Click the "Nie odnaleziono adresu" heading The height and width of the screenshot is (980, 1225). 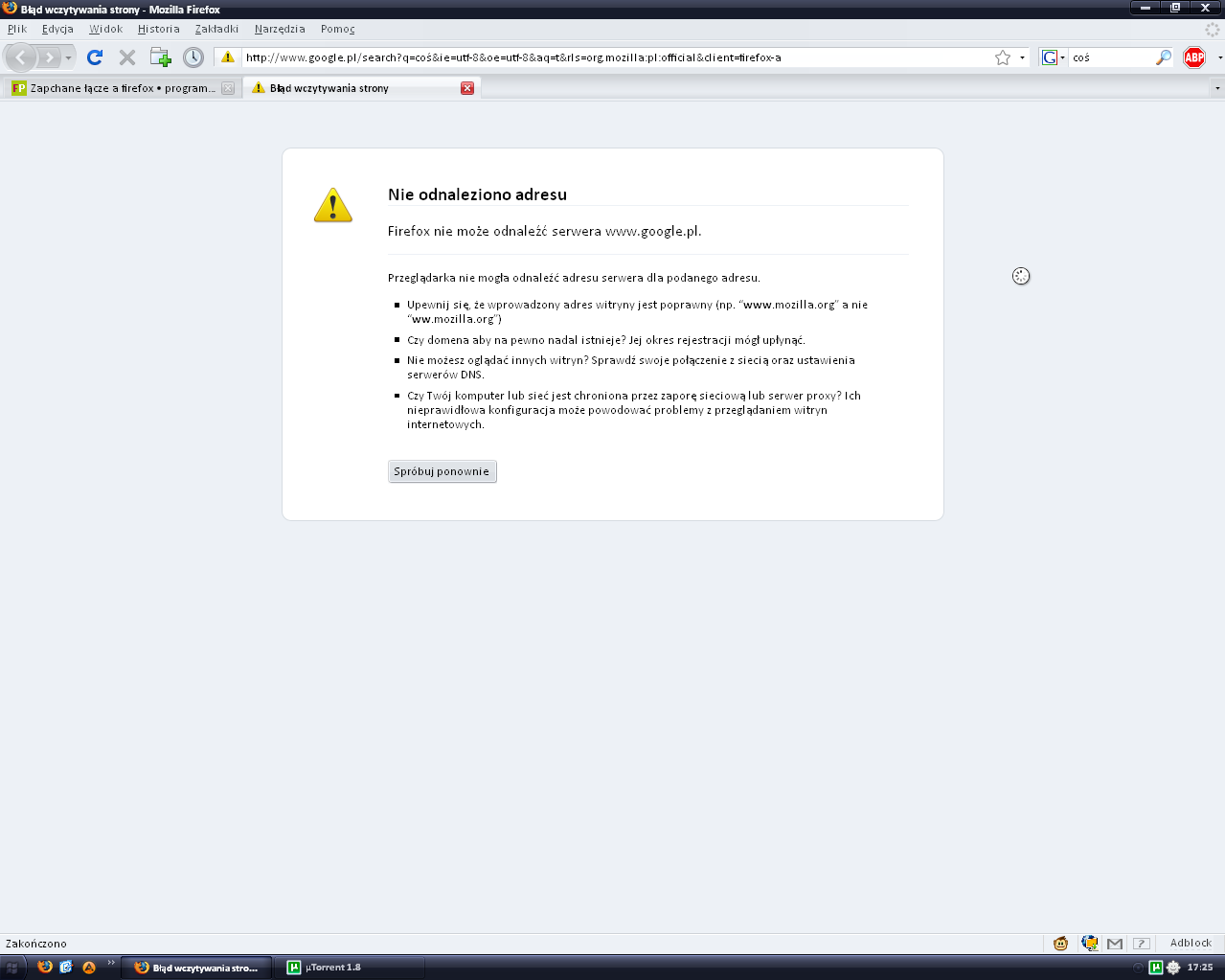coord(477,194)
